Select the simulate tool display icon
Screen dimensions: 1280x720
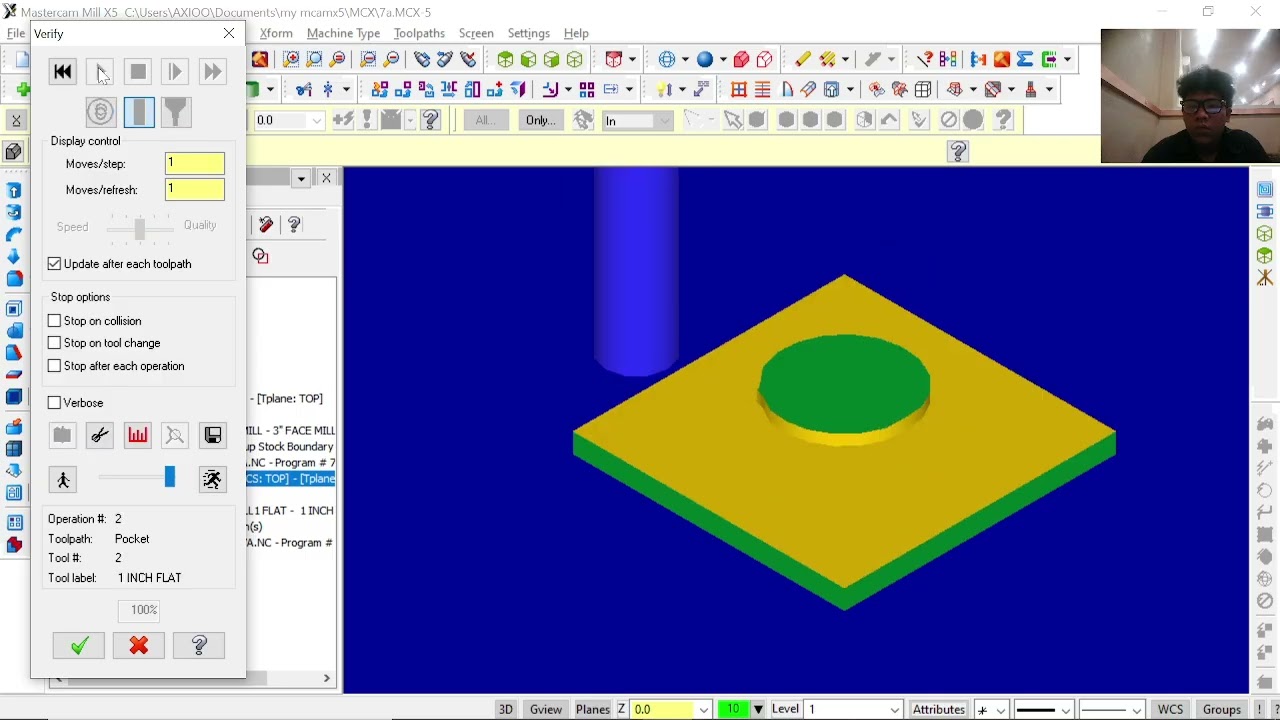tap(139, 112)
